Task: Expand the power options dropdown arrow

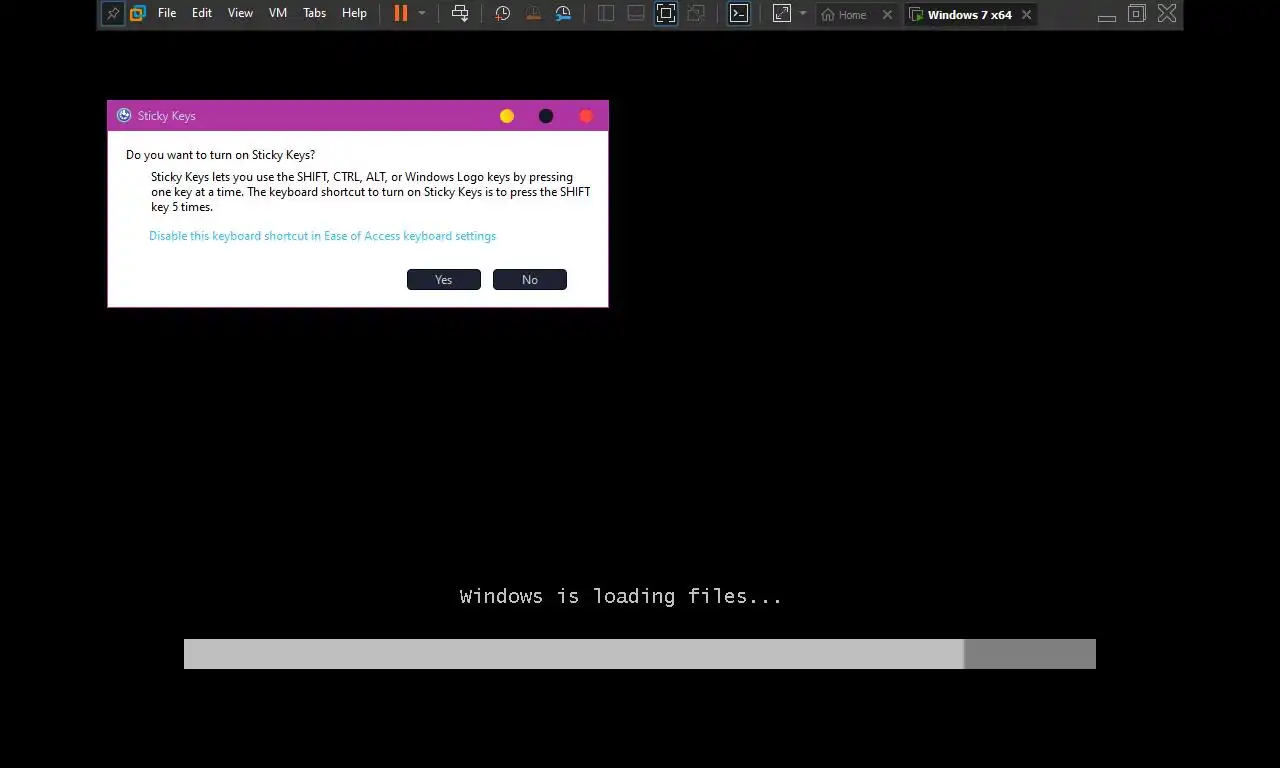Action: 422,14
